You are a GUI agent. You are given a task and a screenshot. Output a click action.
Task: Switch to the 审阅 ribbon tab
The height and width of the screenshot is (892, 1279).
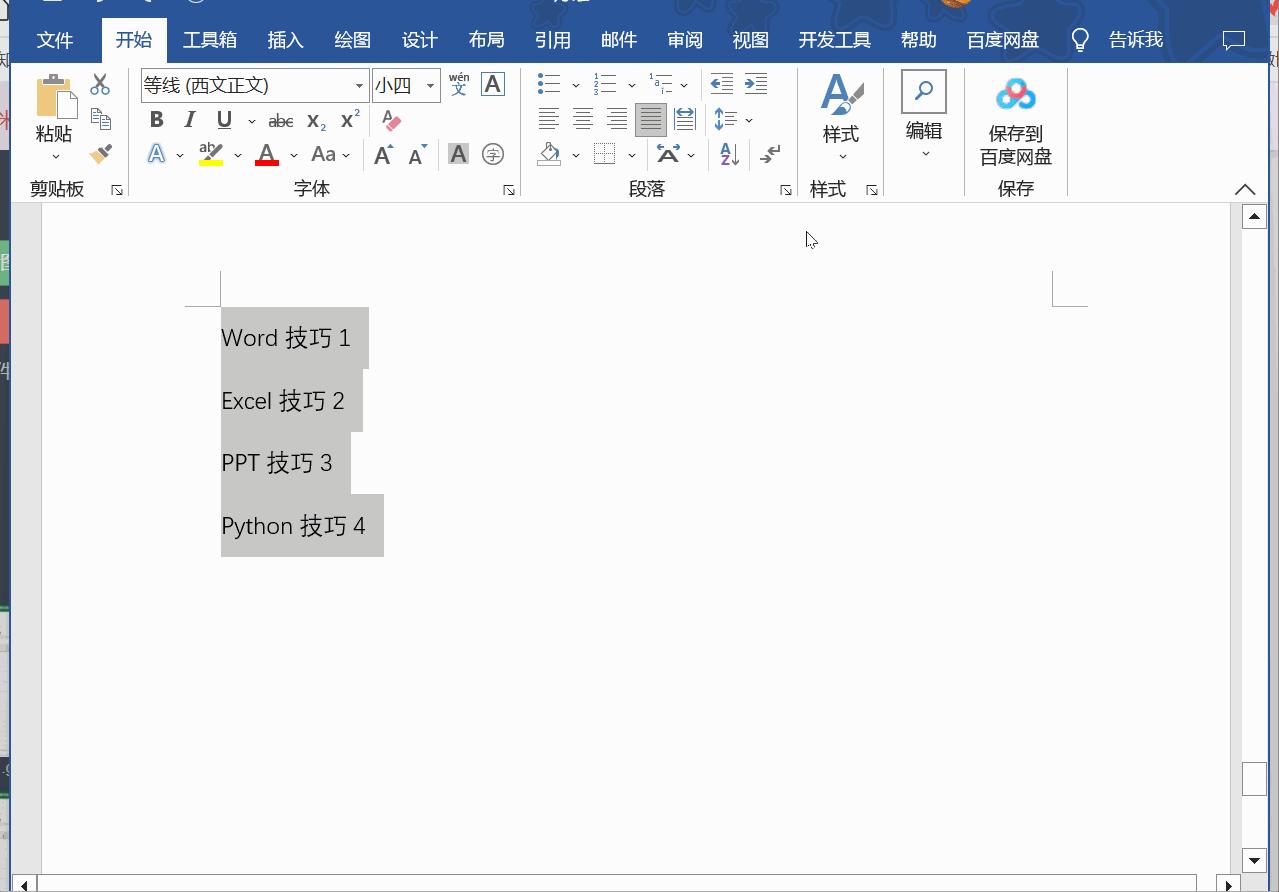pos(684,40)
